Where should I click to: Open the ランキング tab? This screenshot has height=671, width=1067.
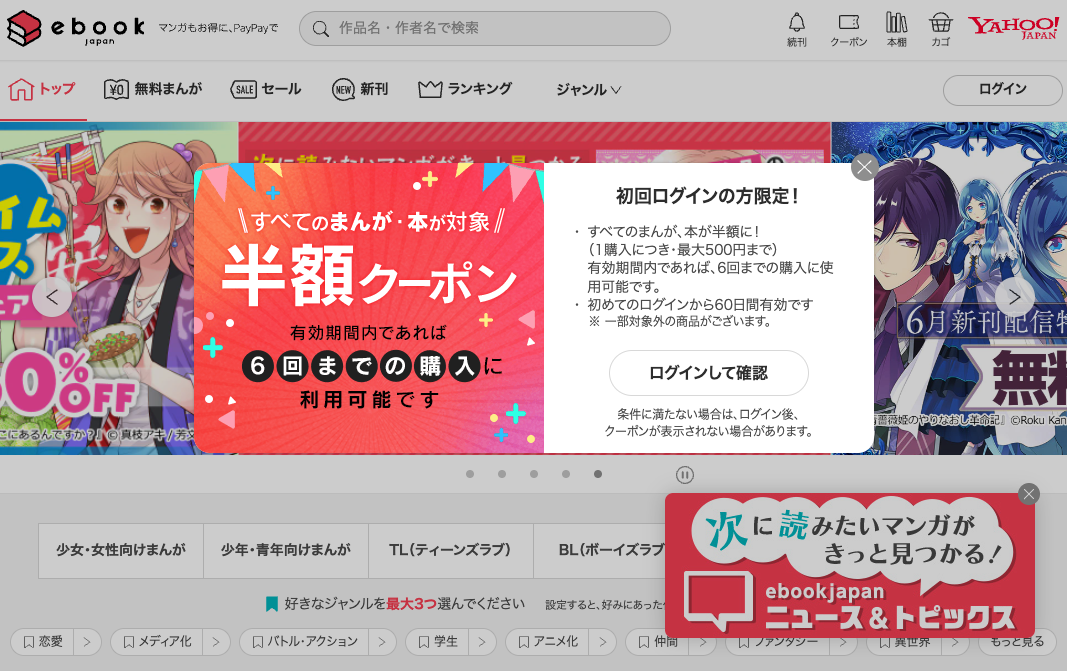point(465,89)
